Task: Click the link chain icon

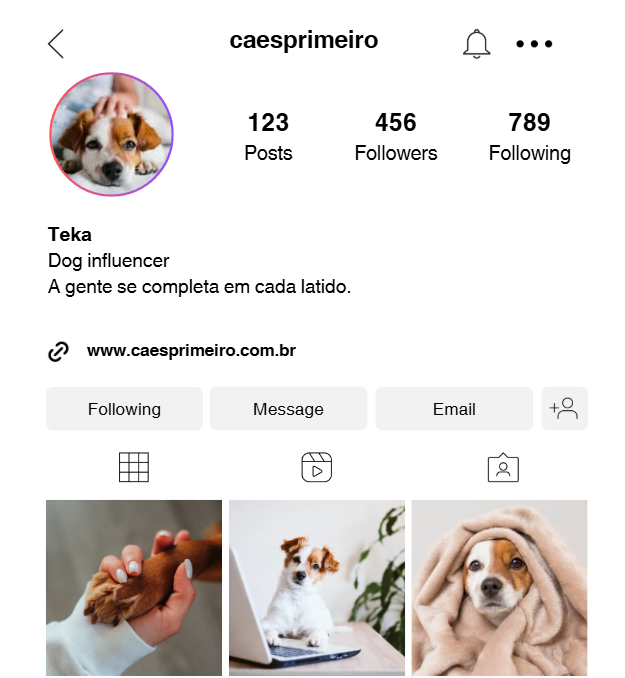Action: tap(58, 351)
